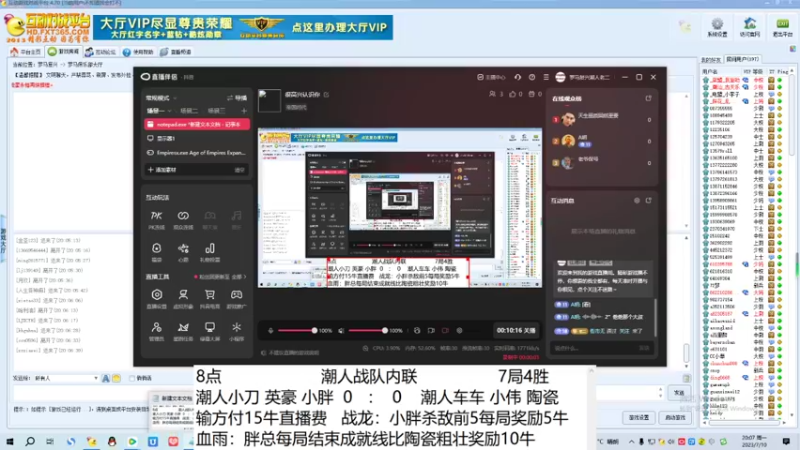This screenshot has height=450, width=800.
Task: Open notification center in system tray
Action: tap(786, 441)
